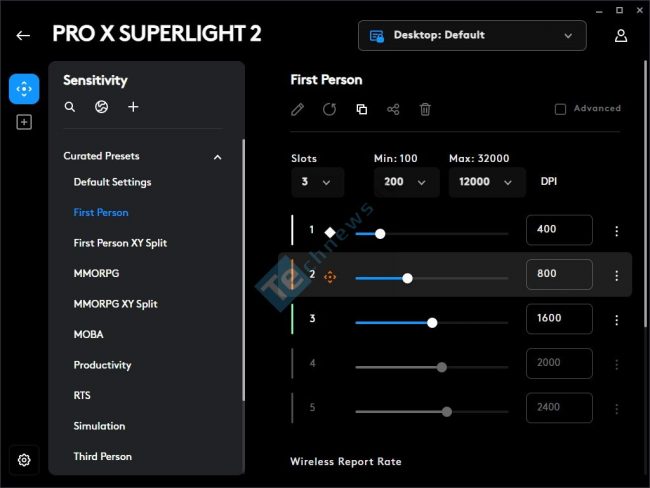Screen dimensions: 650x488
Task: Open the maximum DPI dropdown showing 12000
Action: 487,182
